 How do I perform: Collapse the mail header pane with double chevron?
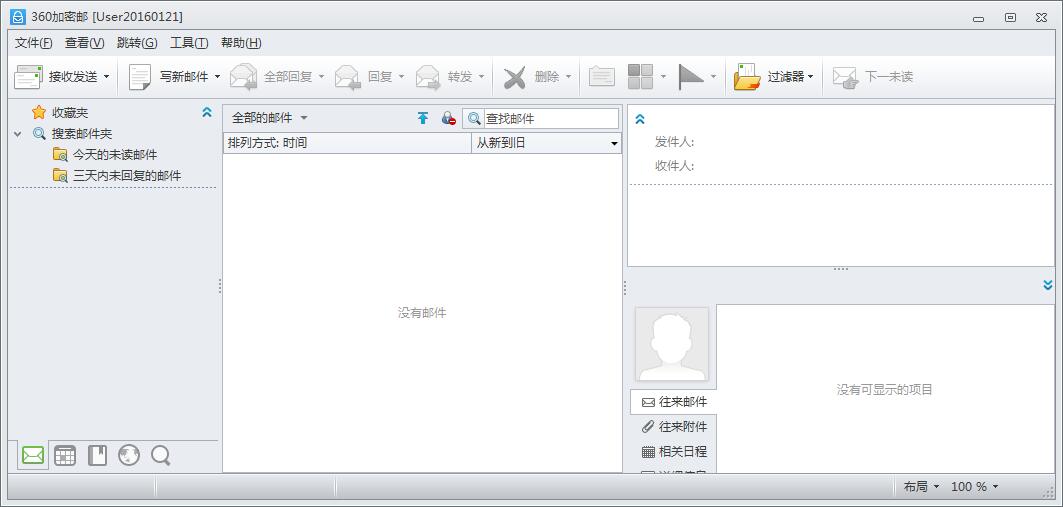pyautogui.click(x=640, y=119)
